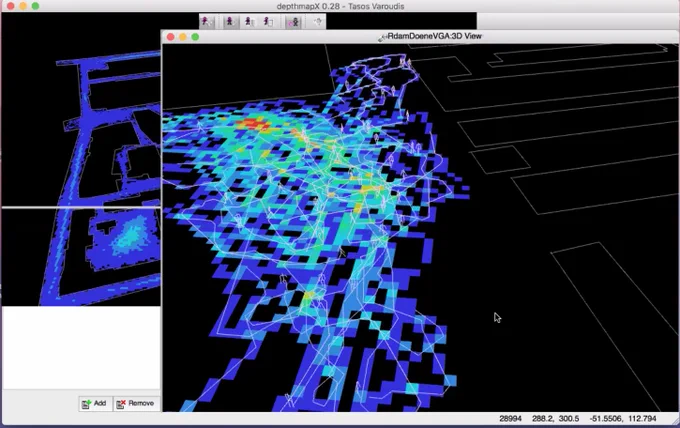Click the Add button
This screenshot has height=428, width=680.
pyautogui.click(x=95, y=404)
